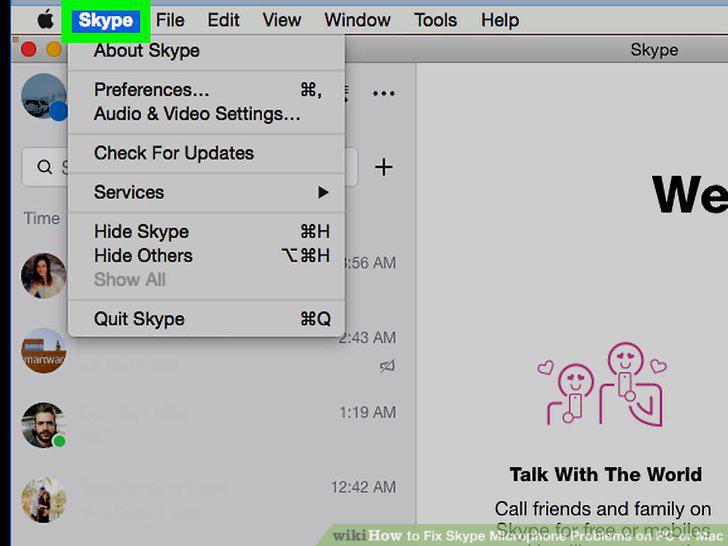Viewport: 728px width, 546px height.
Task: Choose Audio & Video Settings
Action: [206, 114]
